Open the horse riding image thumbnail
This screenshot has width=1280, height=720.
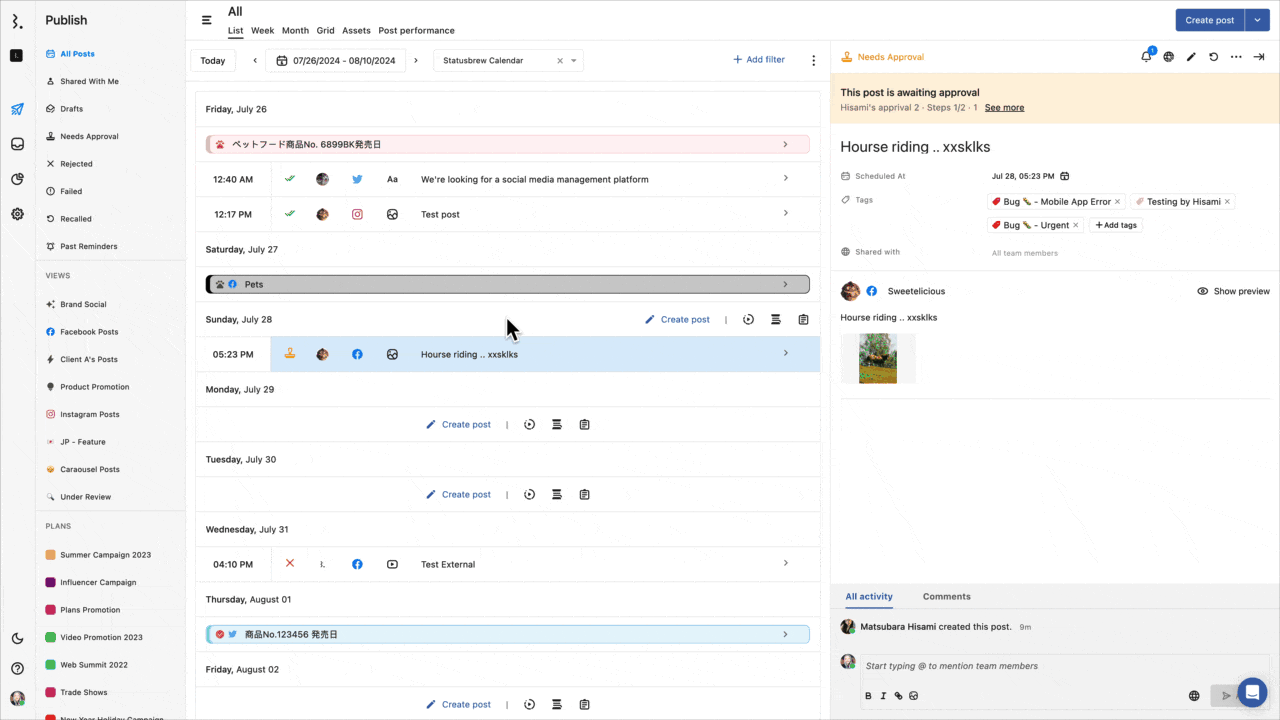(878, 358)
